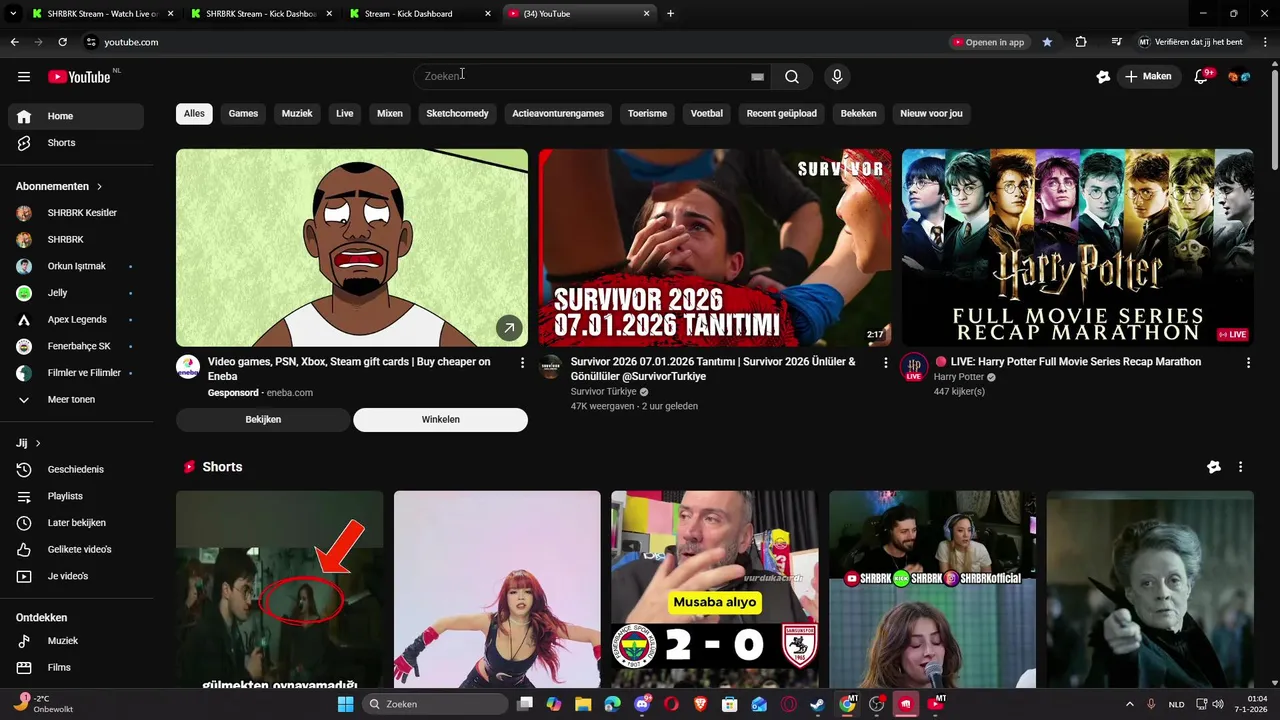
Task: Show hidden tray icons chevron
Action: (x=1130, y=704)
